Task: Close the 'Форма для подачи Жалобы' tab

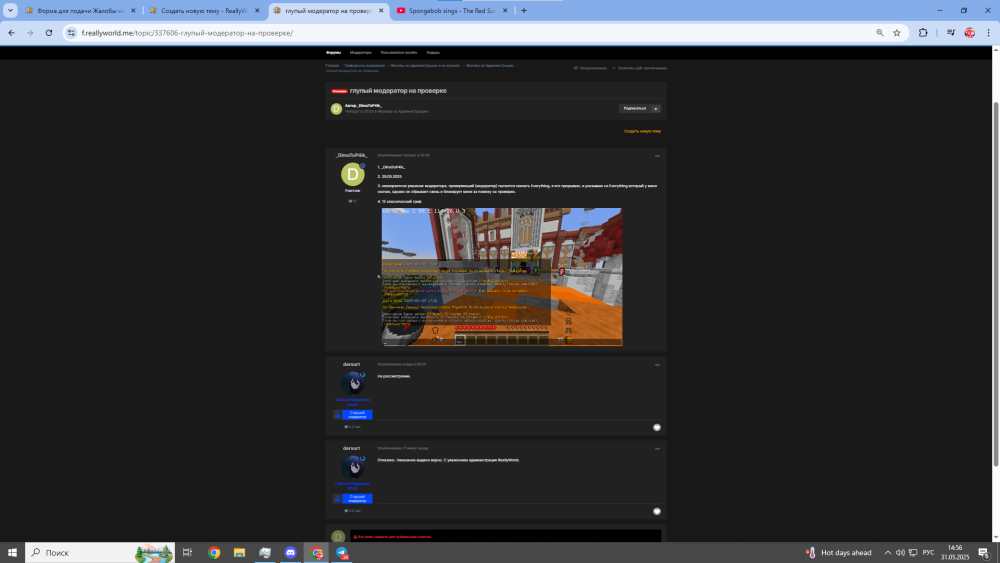Action: (133, 11)
